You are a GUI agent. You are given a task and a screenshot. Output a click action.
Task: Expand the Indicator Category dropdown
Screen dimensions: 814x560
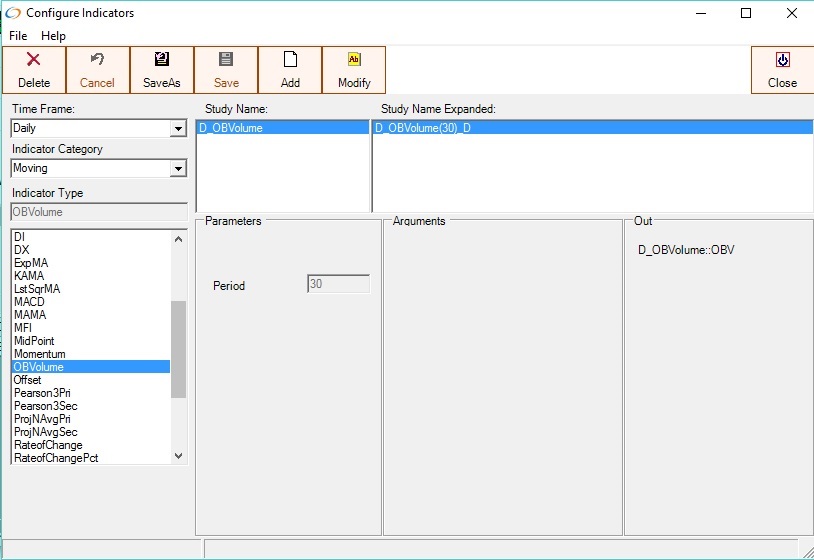(x=178, y=169)
